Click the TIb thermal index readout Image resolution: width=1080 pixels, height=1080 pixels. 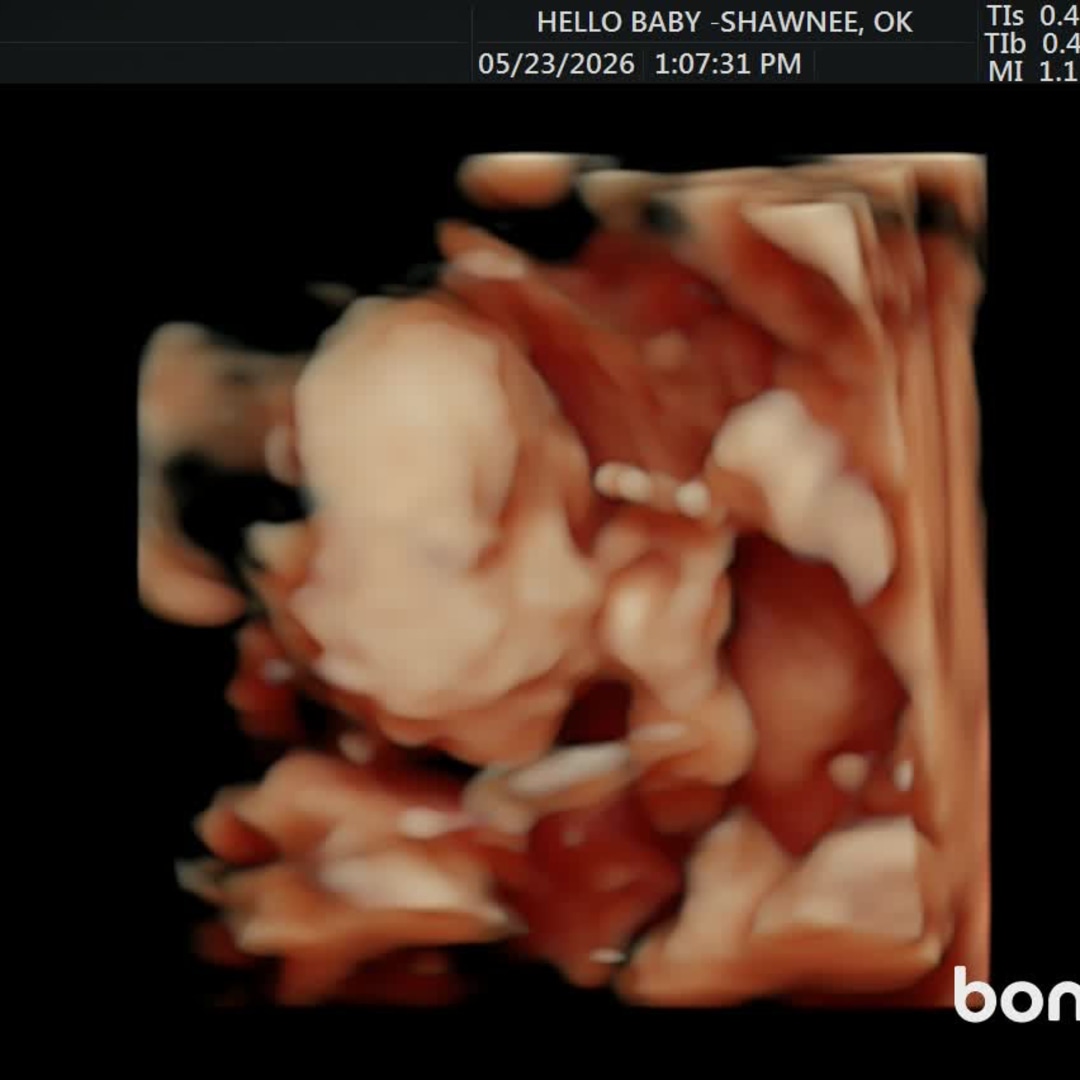pos(1032,43)
